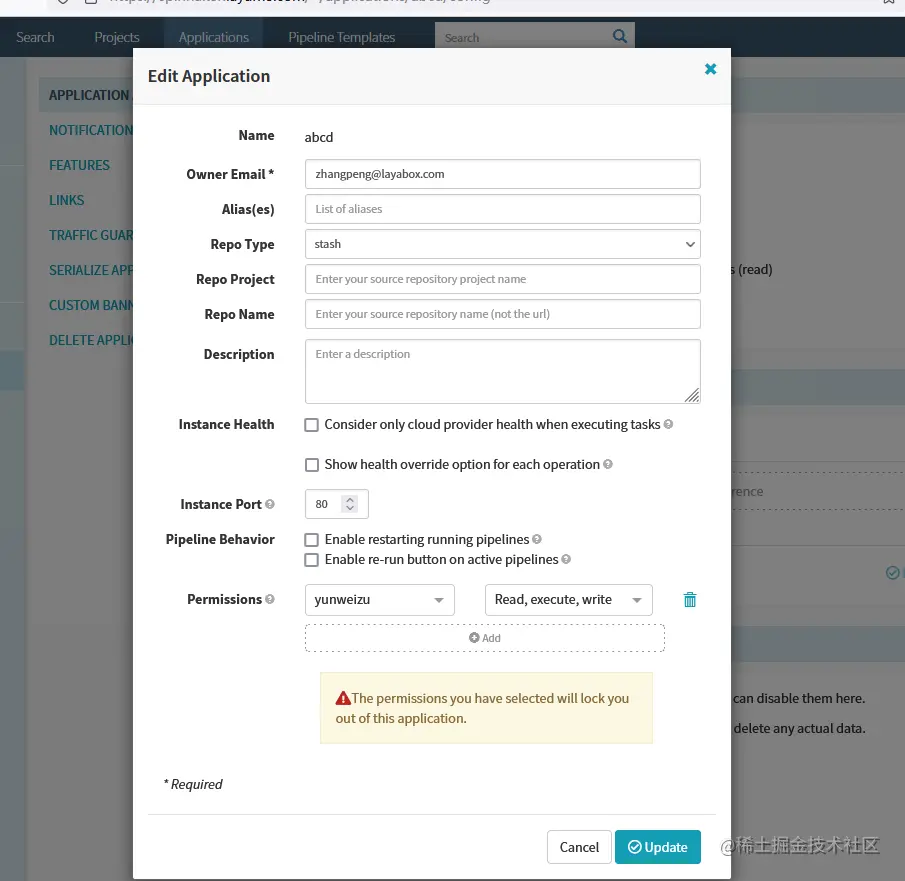Select SERIALIZE APPLICATION in the sidebar
This screenshot has height=881, width=905.
point(91,270)
